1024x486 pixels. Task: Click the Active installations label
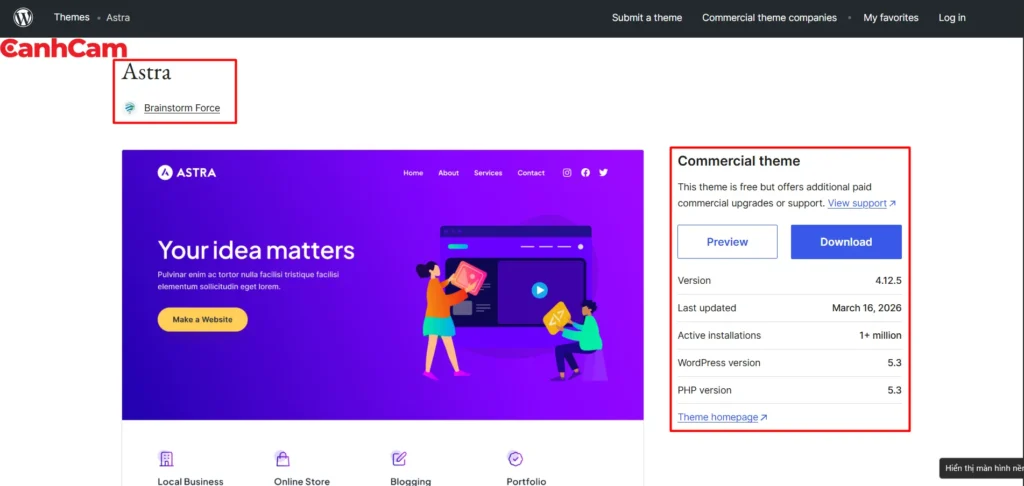click(x=719, y=335)
